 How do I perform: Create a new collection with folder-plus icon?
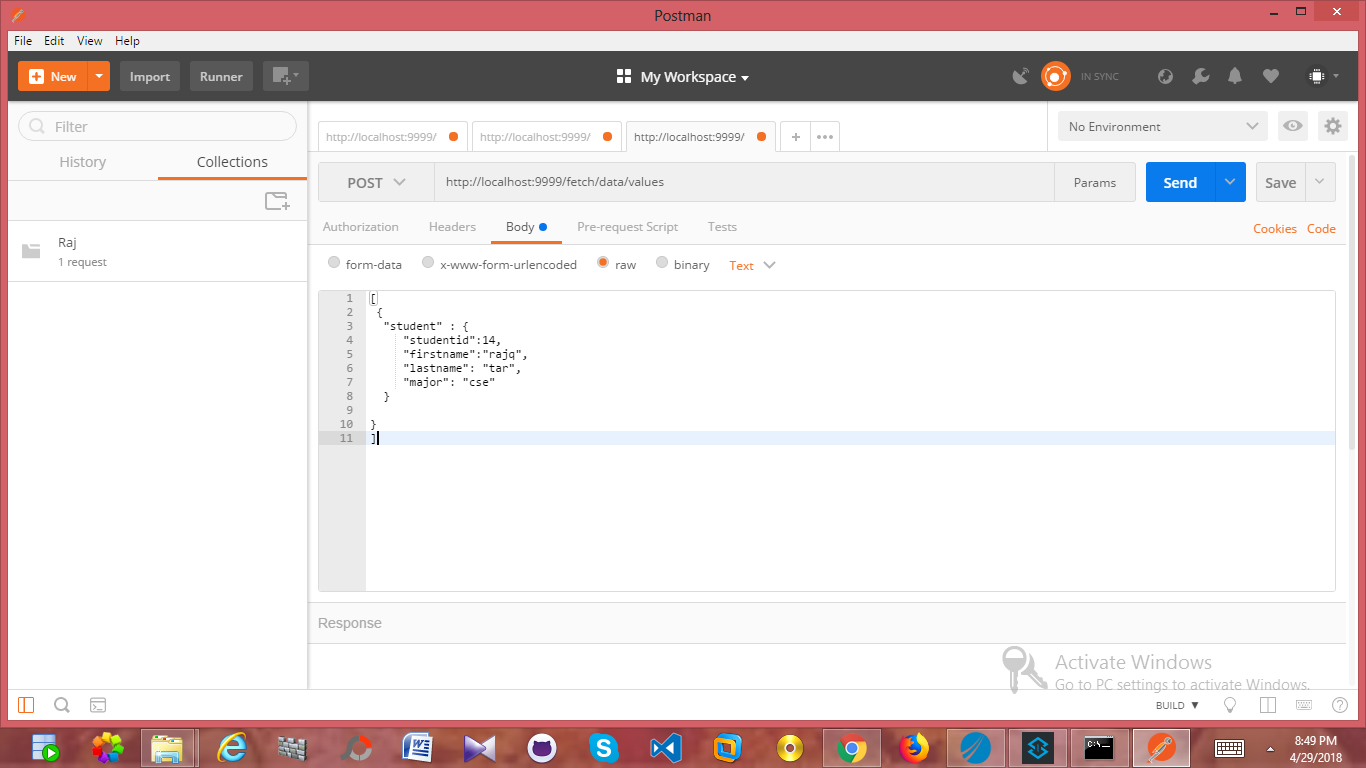pyautogui.click(x=277, y=201)
